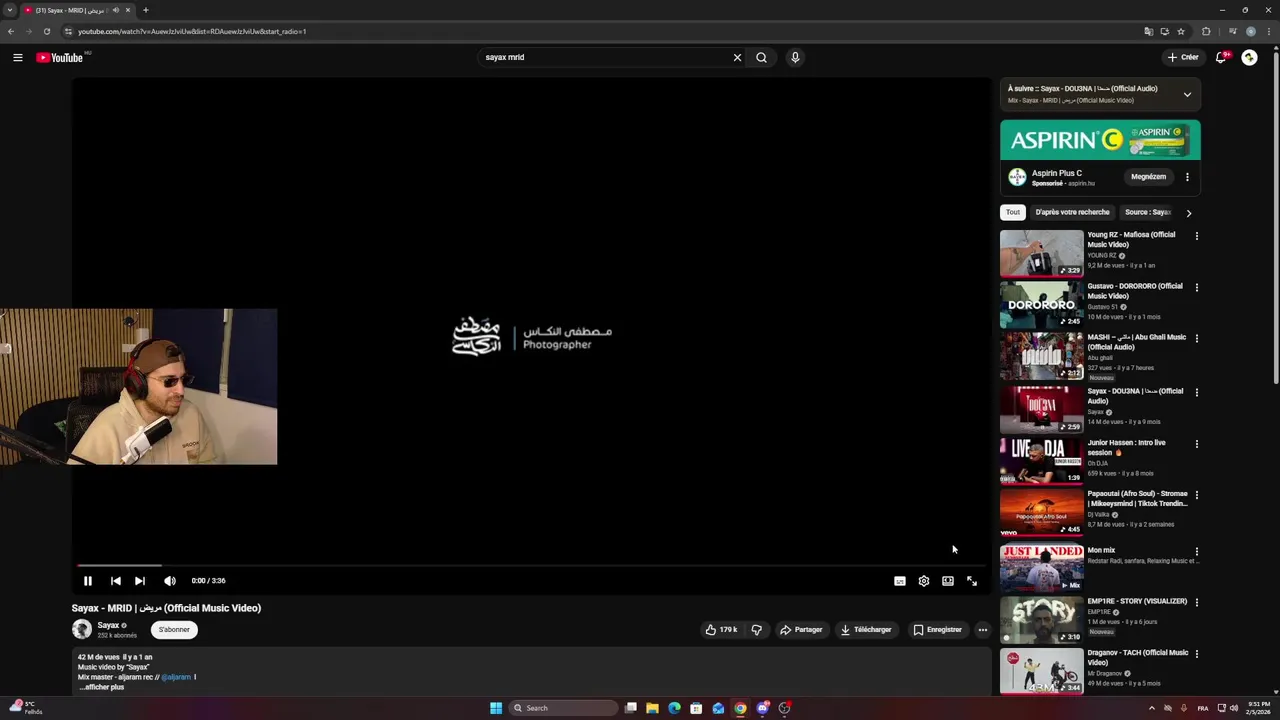
Task: Click the Créer button
Action: pos(1182,57)
